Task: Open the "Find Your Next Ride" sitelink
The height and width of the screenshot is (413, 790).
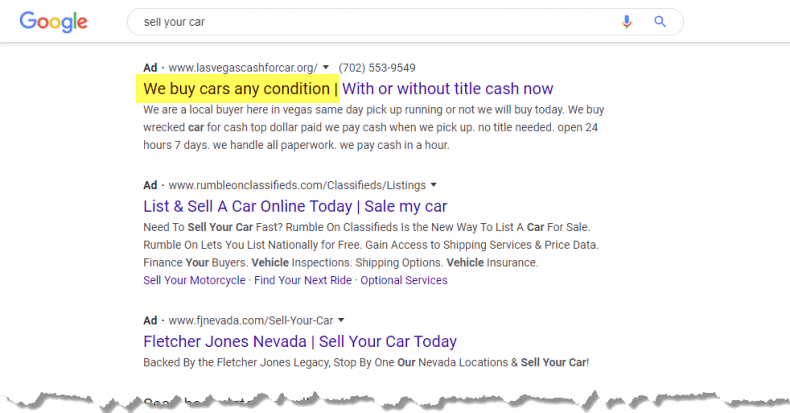Action: (x=303, y=280)
